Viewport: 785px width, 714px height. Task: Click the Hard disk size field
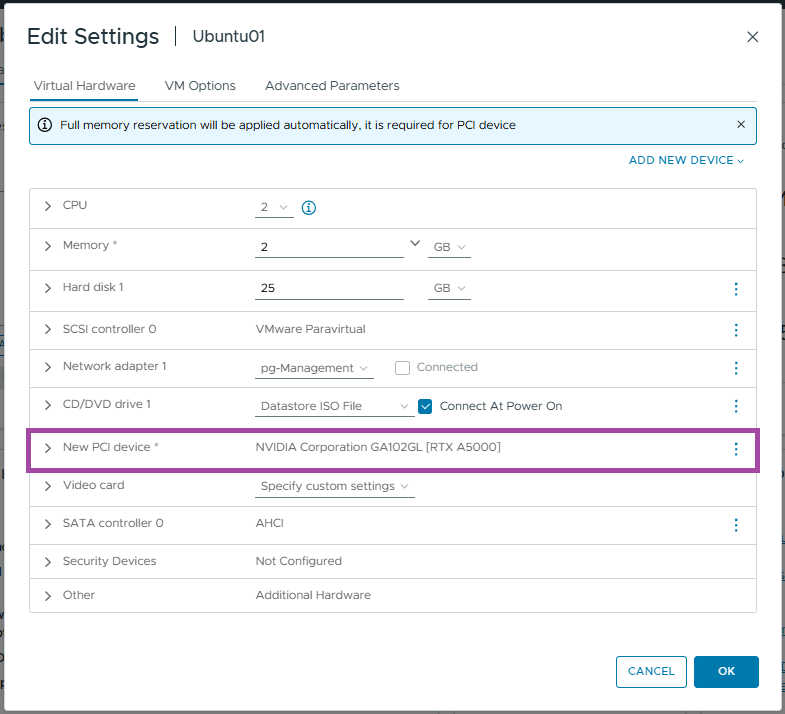329,288
